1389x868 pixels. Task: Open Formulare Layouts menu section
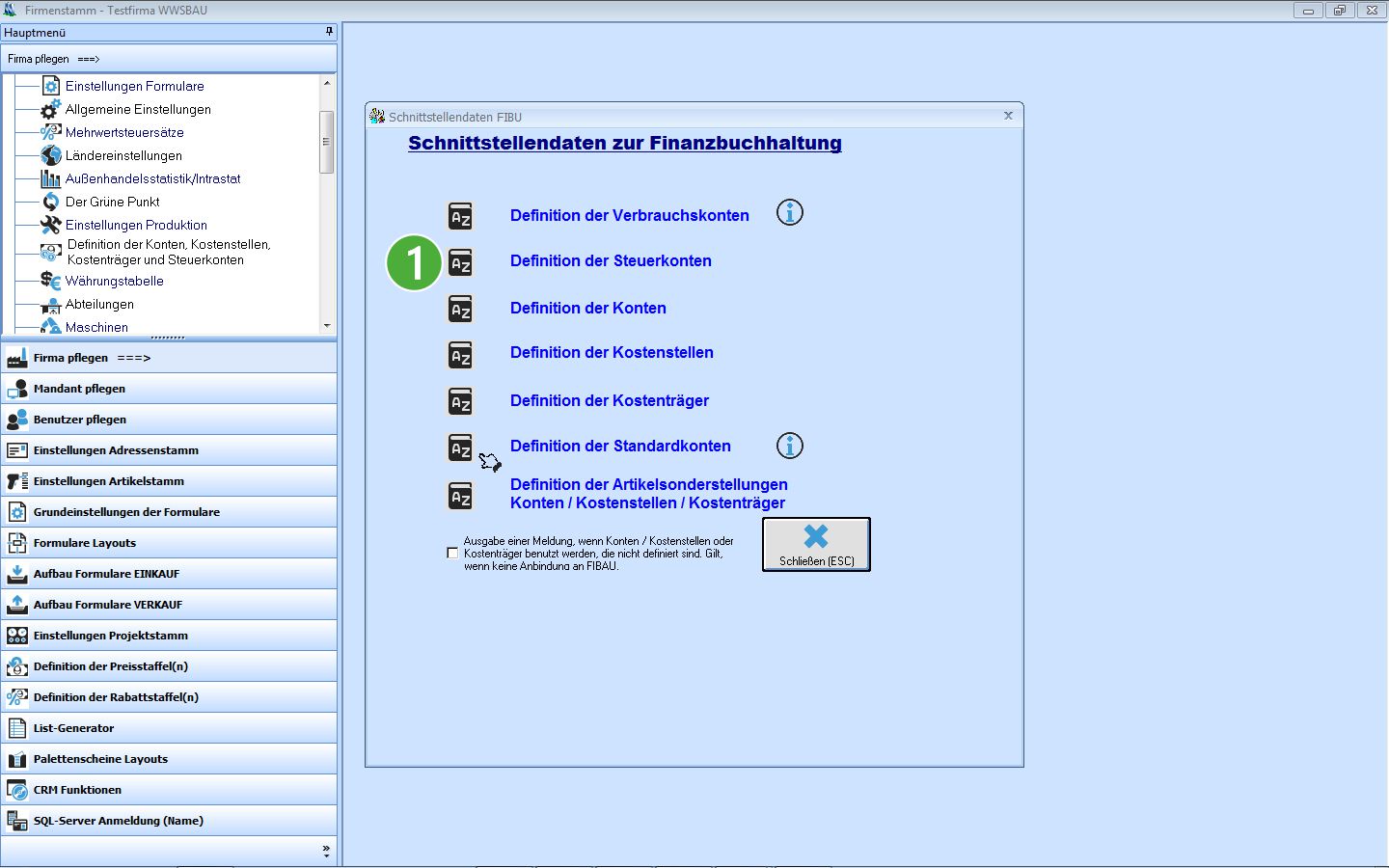(169, 543)
